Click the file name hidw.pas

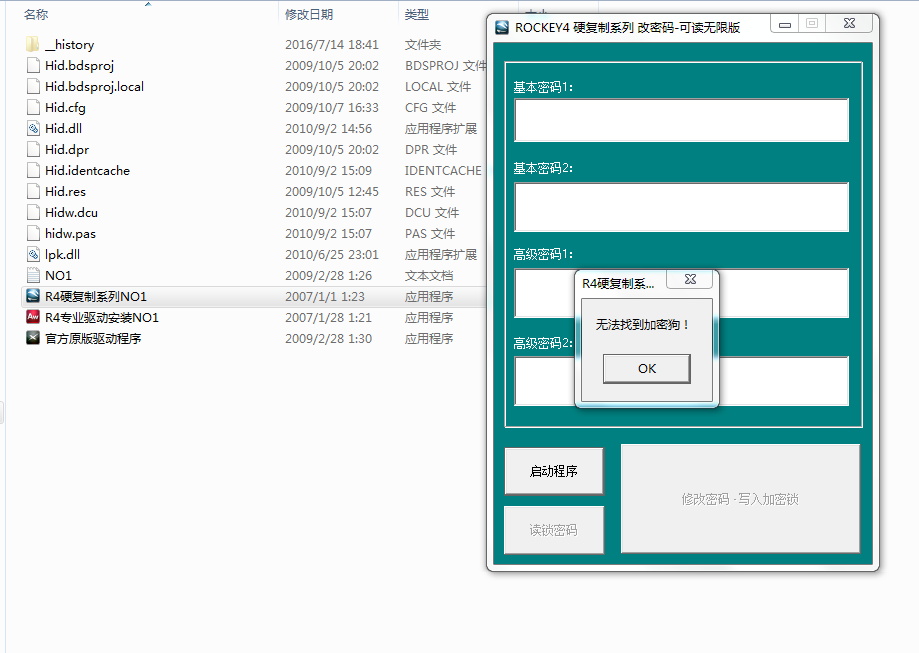click(70, 233)
